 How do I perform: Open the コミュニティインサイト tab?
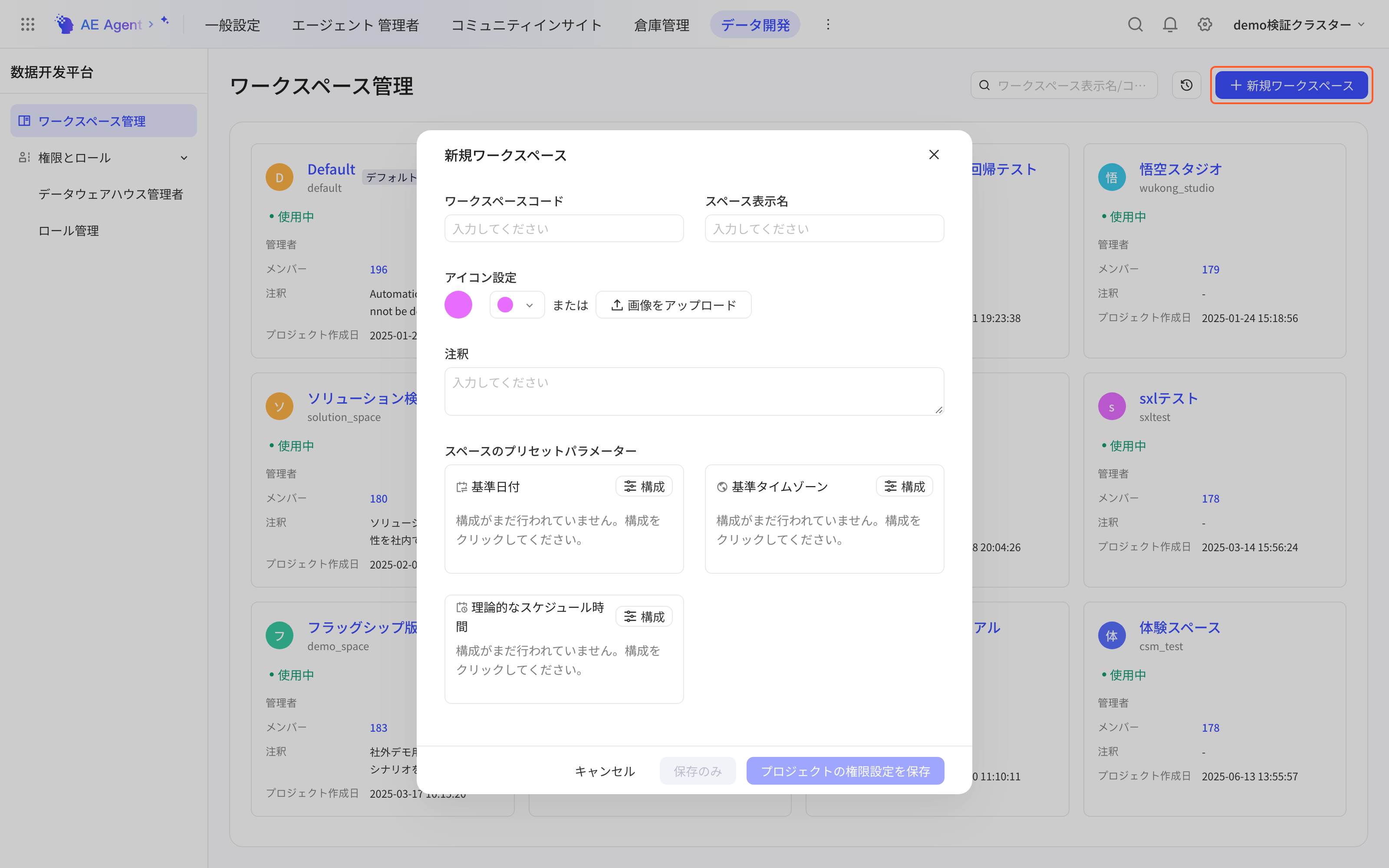click(x=527, y=25)
